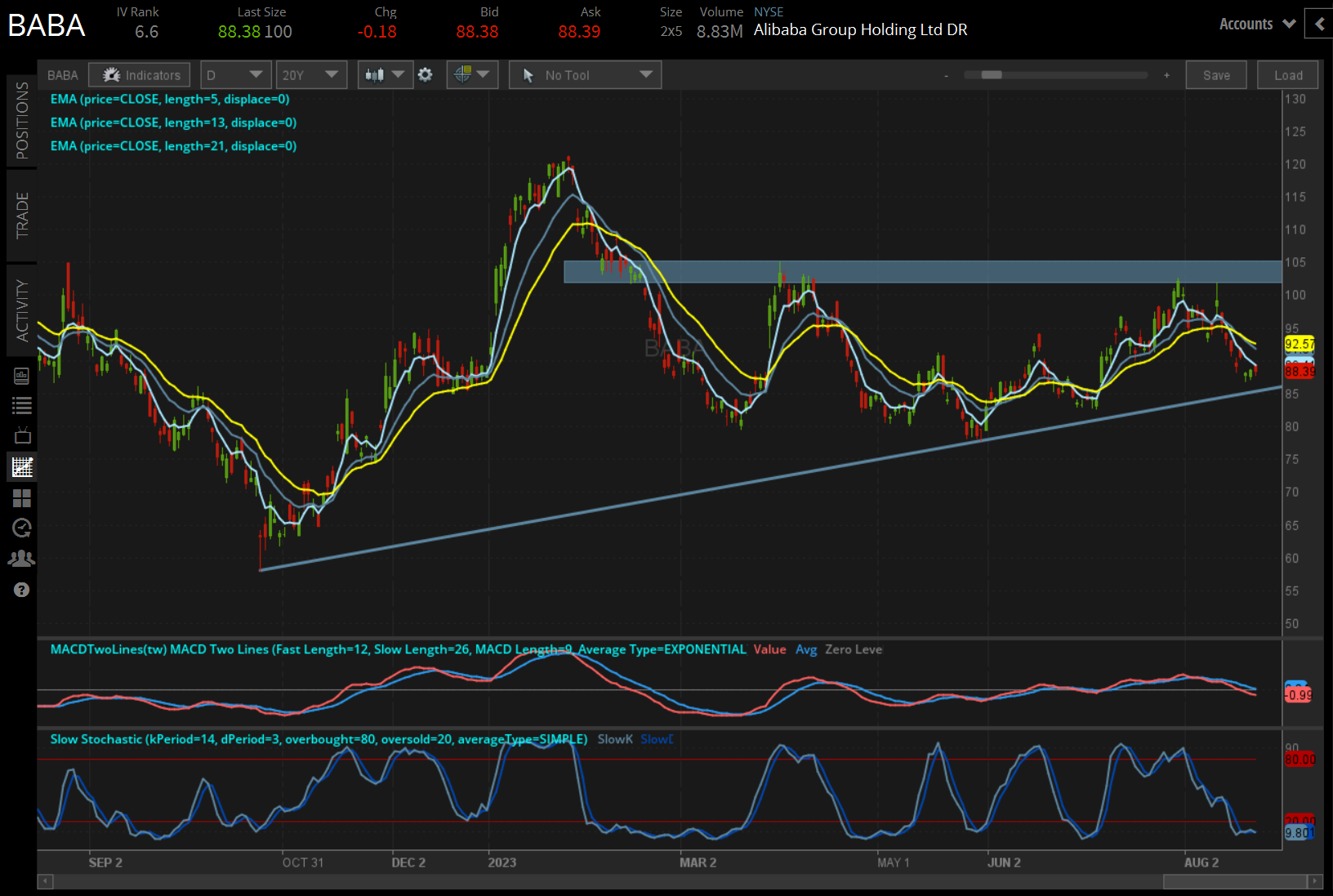This screenshot has width=1333, height=896.
Task: Open the news book icon in sidebar
Action: 21,376
